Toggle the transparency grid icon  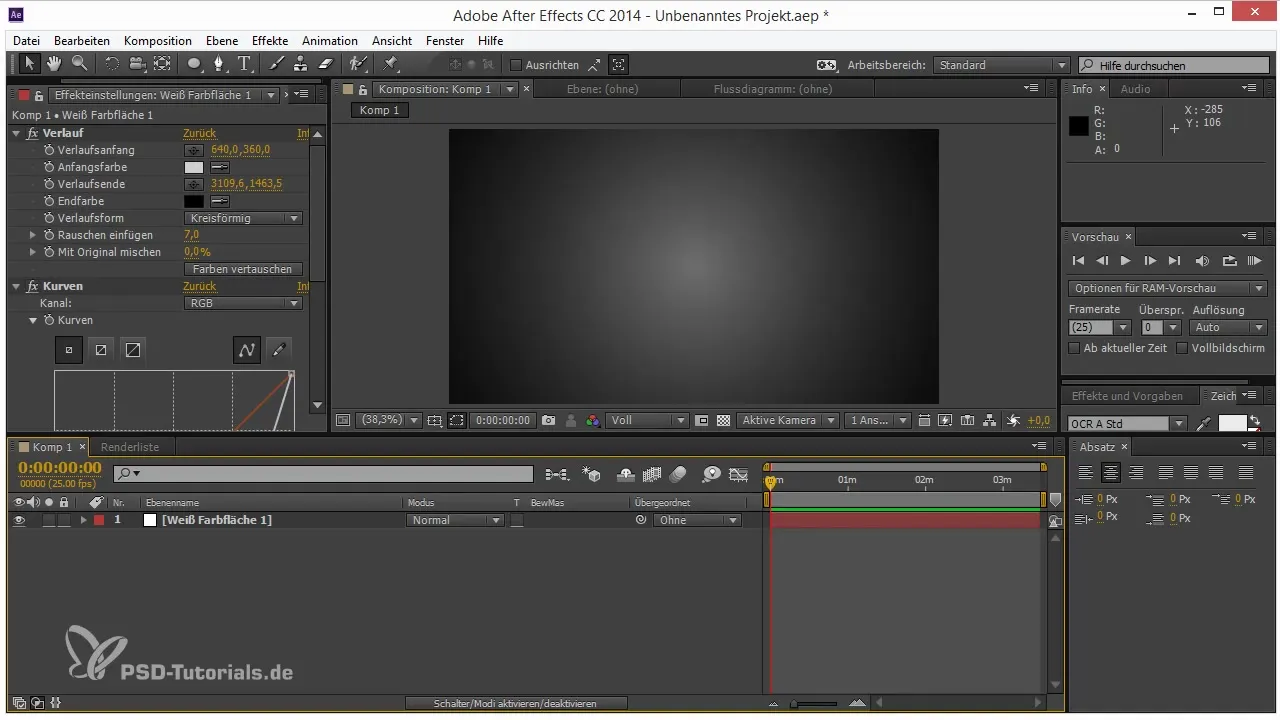[x=724, y=421]
